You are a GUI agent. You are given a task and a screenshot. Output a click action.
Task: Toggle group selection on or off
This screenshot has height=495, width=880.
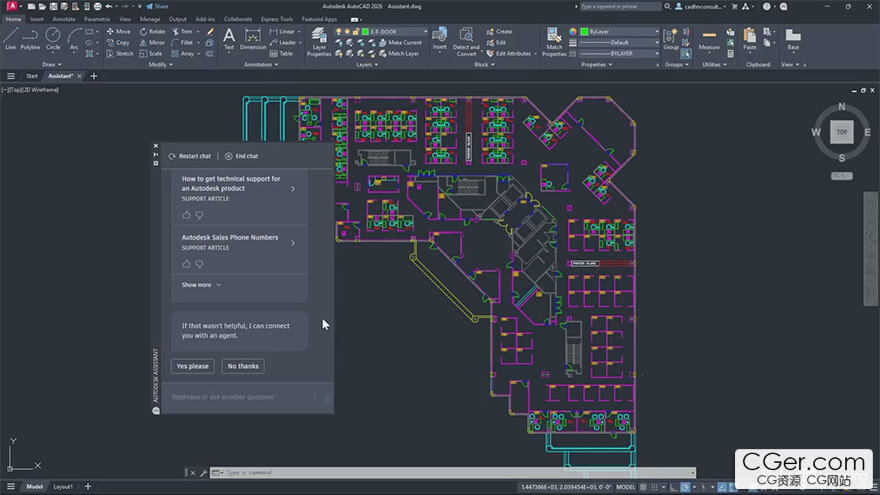(x=686, y=54)
